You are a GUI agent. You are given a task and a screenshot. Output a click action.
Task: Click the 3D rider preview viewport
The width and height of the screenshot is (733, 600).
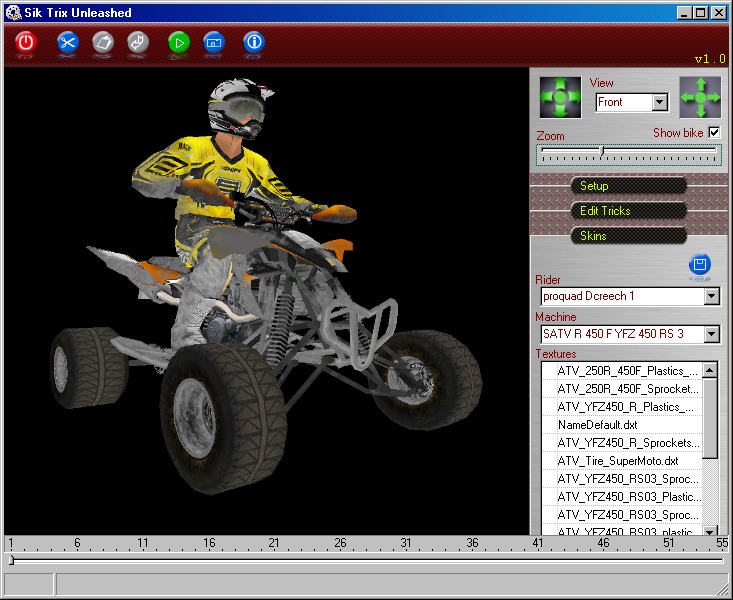coord(266,301)
